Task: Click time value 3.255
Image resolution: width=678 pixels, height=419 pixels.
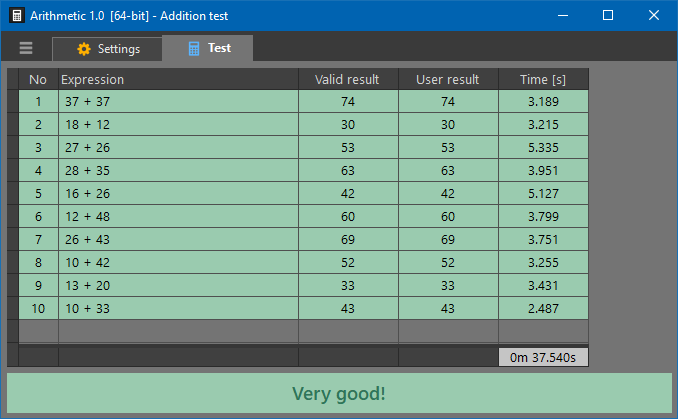Action: [543, 262]
